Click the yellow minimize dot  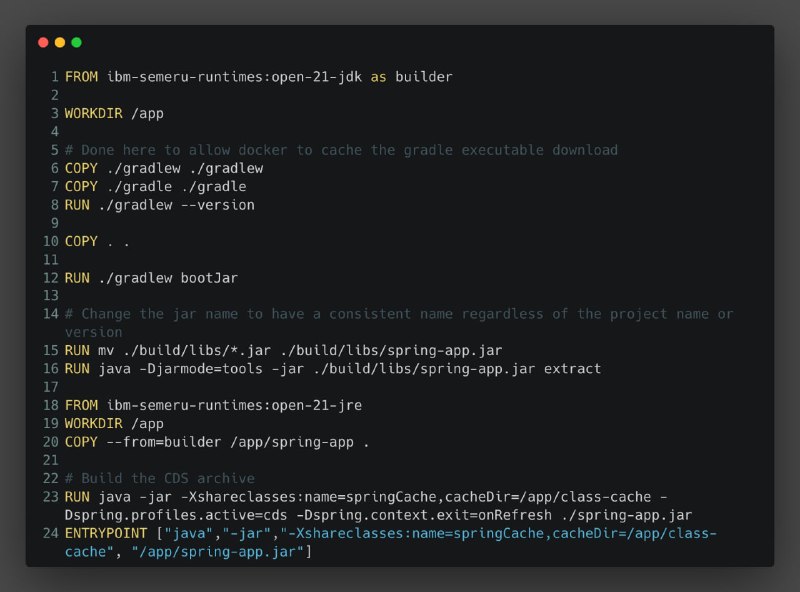pyautogui.click(x=60, y=42)
